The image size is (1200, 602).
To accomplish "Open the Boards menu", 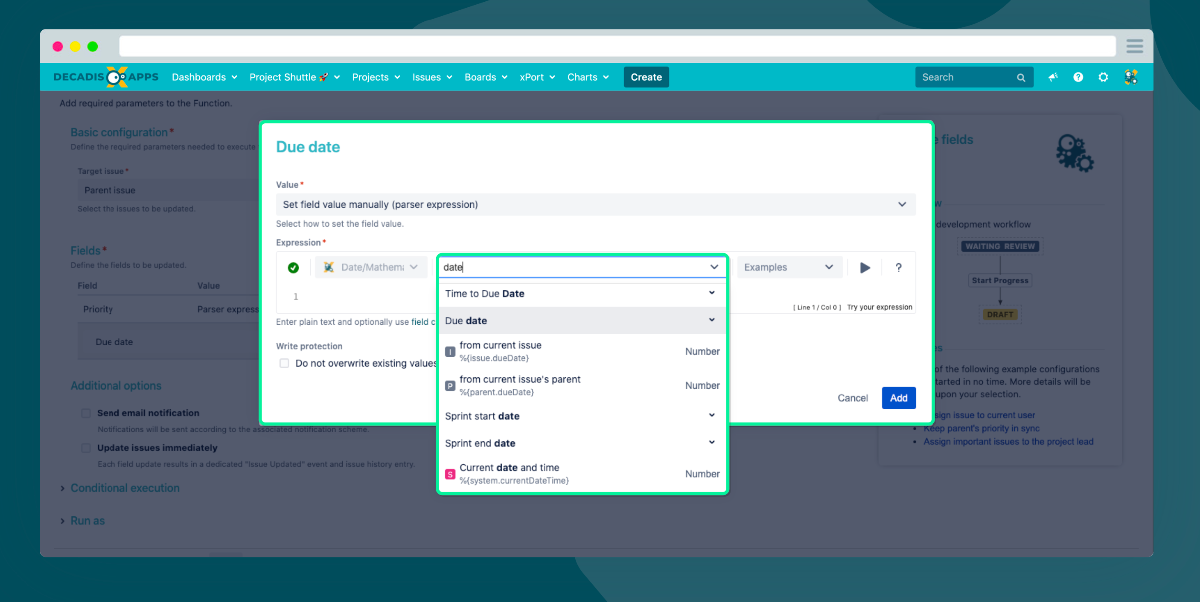I will click(485, 77).
